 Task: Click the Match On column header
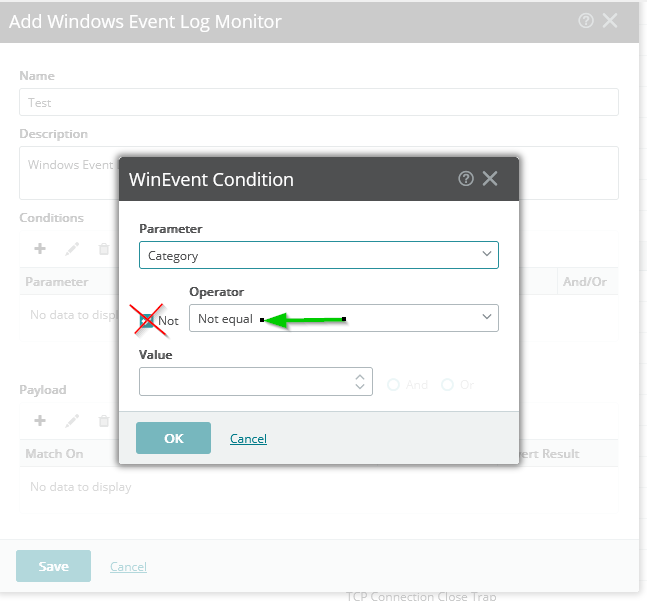[54, 454]
